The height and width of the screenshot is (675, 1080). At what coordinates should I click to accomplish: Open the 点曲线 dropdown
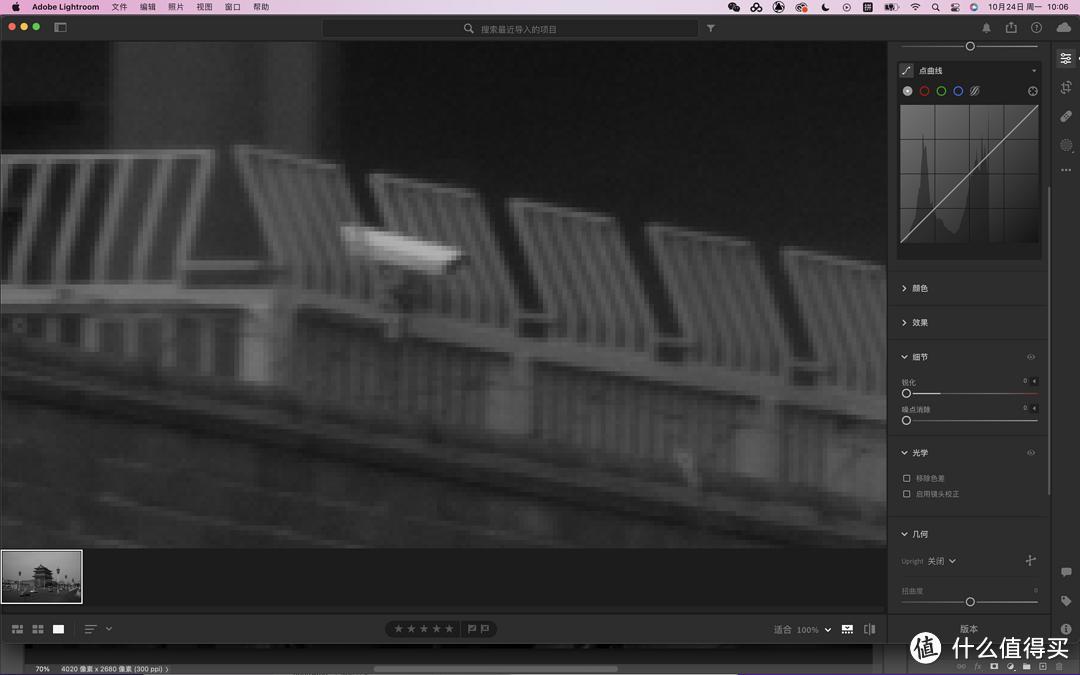(1033, 70)
